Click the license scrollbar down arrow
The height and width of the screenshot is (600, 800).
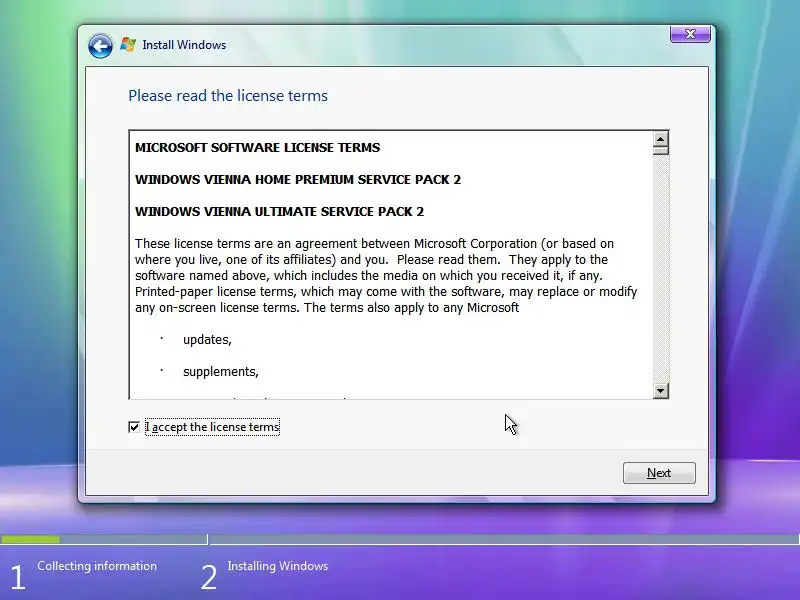click(x=660, y=391)
